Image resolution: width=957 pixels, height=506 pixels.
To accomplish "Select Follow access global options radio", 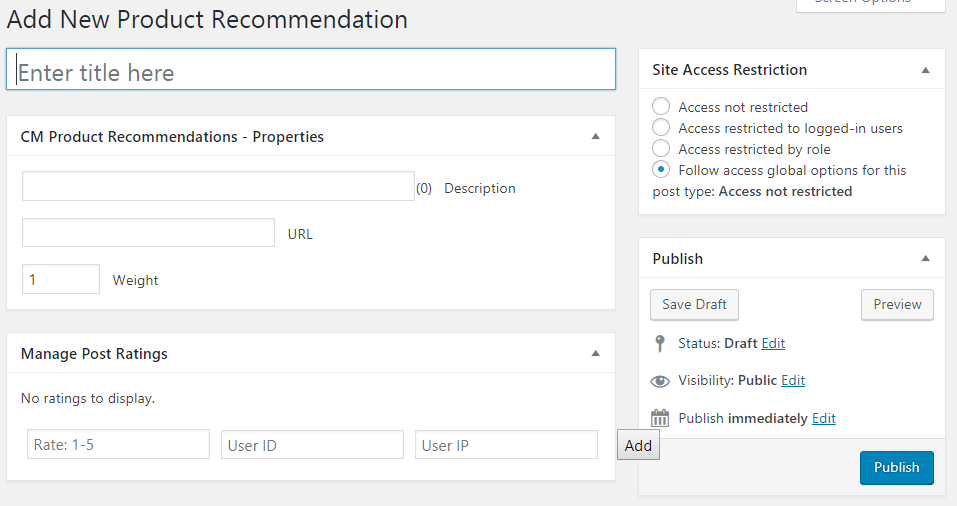I will click(661, 170).
